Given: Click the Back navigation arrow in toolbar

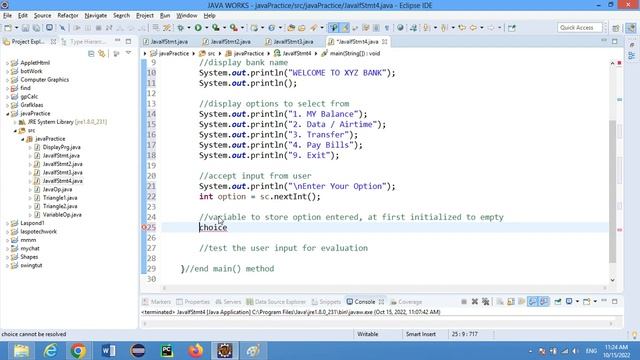Looking at the screenshot, I should (473, 28).
